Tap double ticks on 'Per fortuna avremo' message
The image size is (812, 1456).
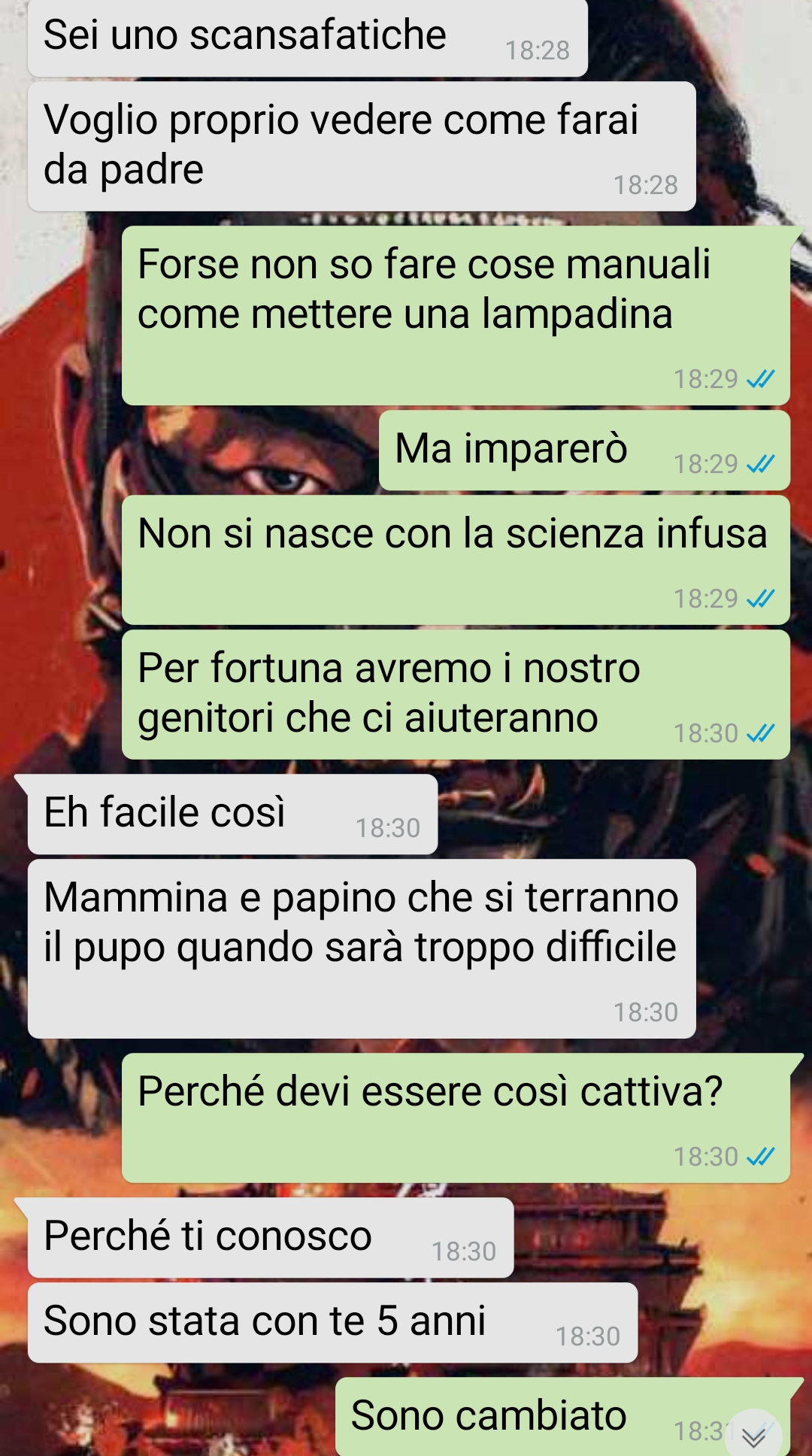(x=760, y=733)
